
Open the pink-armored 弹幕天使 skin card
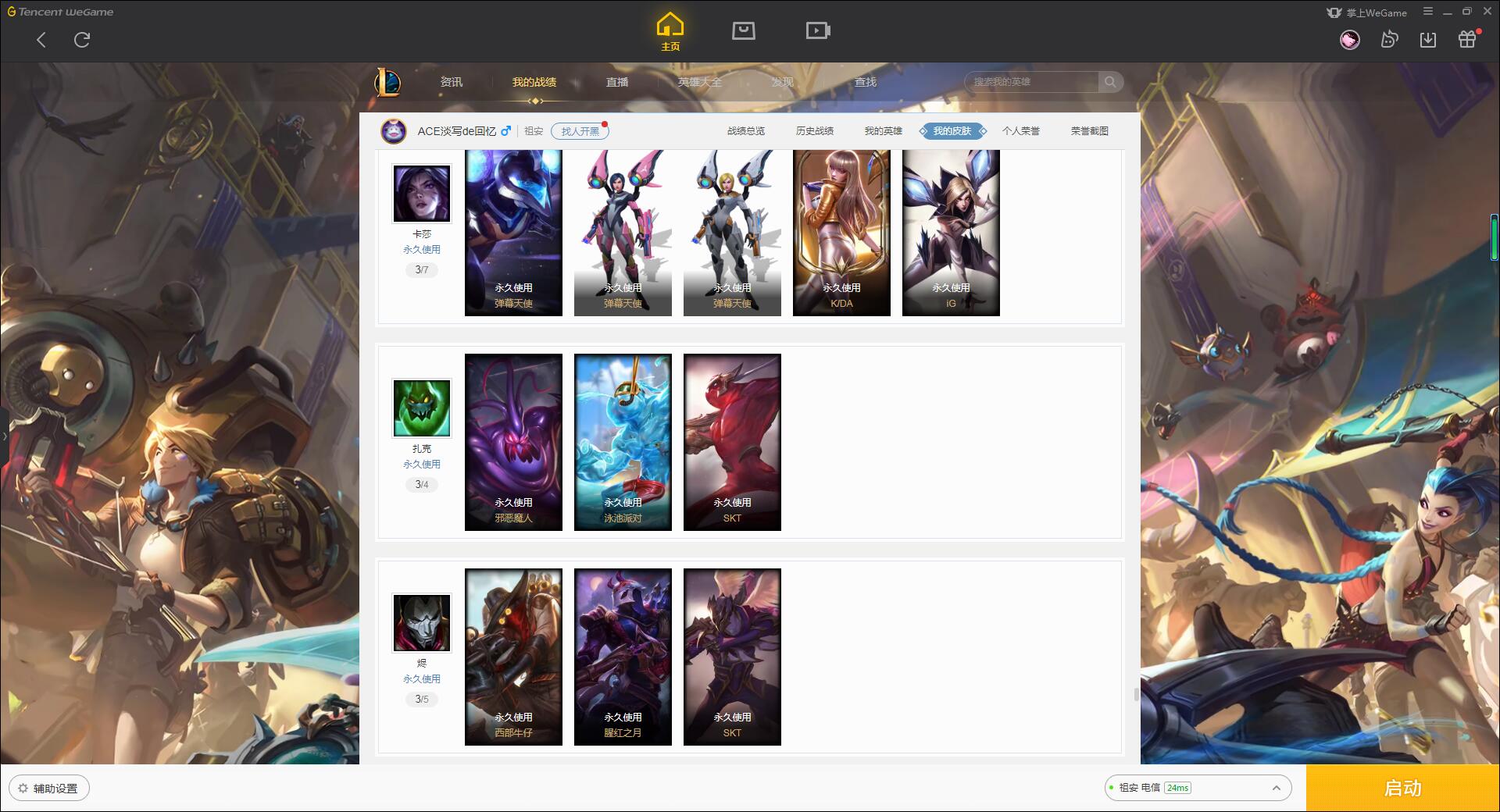tap(623, 233)
